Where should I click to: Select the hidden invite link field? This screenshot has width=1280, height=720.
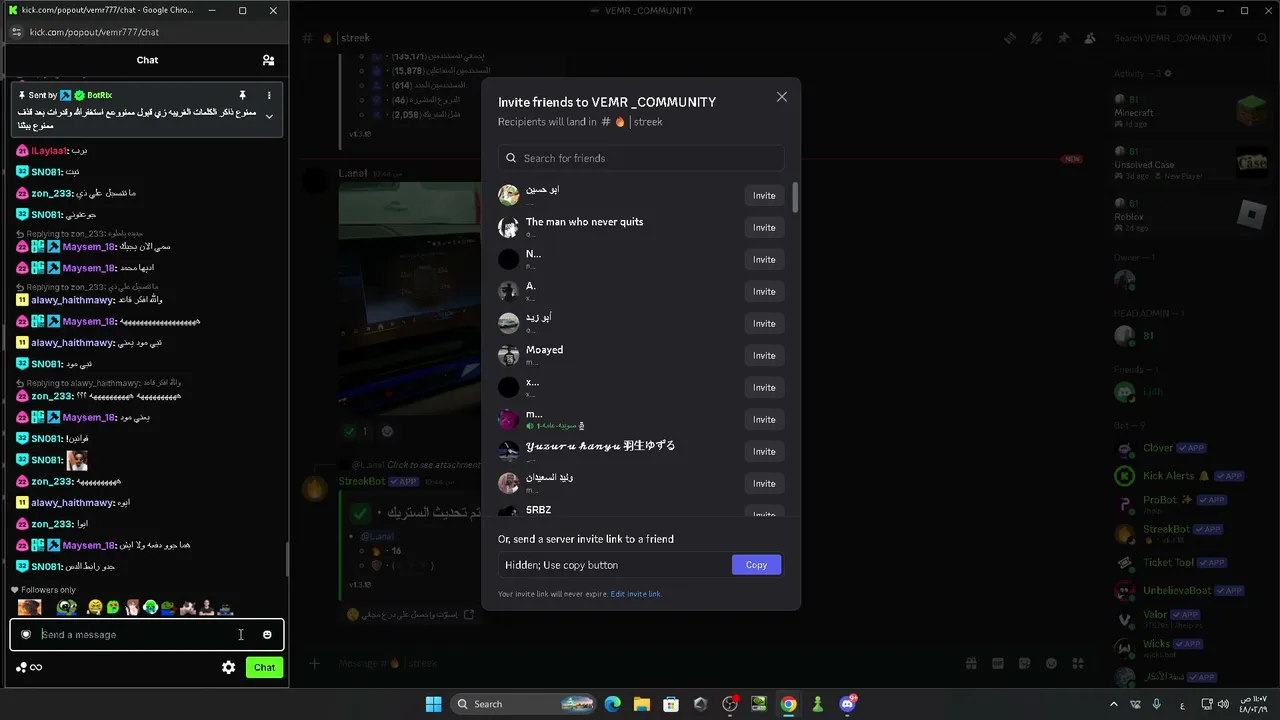pos(615,565)
